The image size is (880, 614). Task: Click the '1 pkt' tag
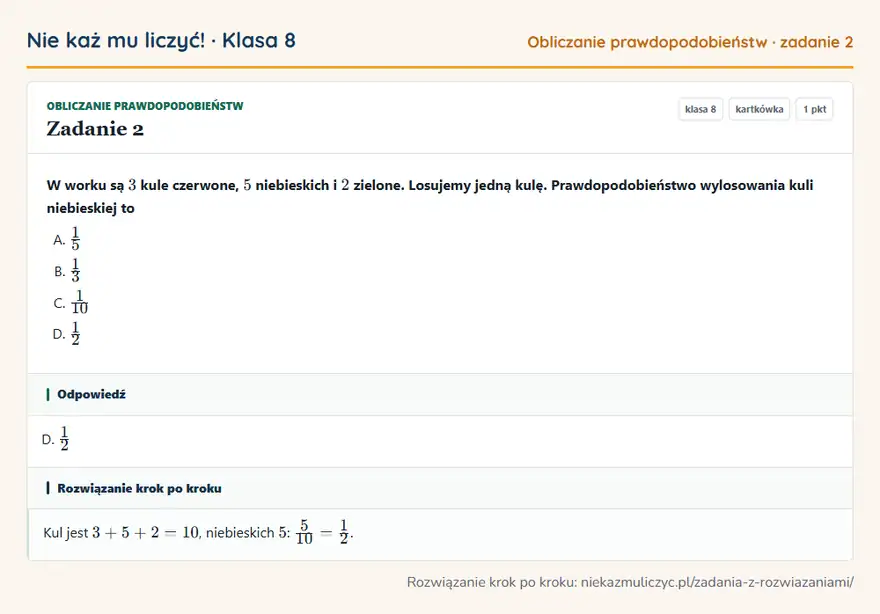814,109
